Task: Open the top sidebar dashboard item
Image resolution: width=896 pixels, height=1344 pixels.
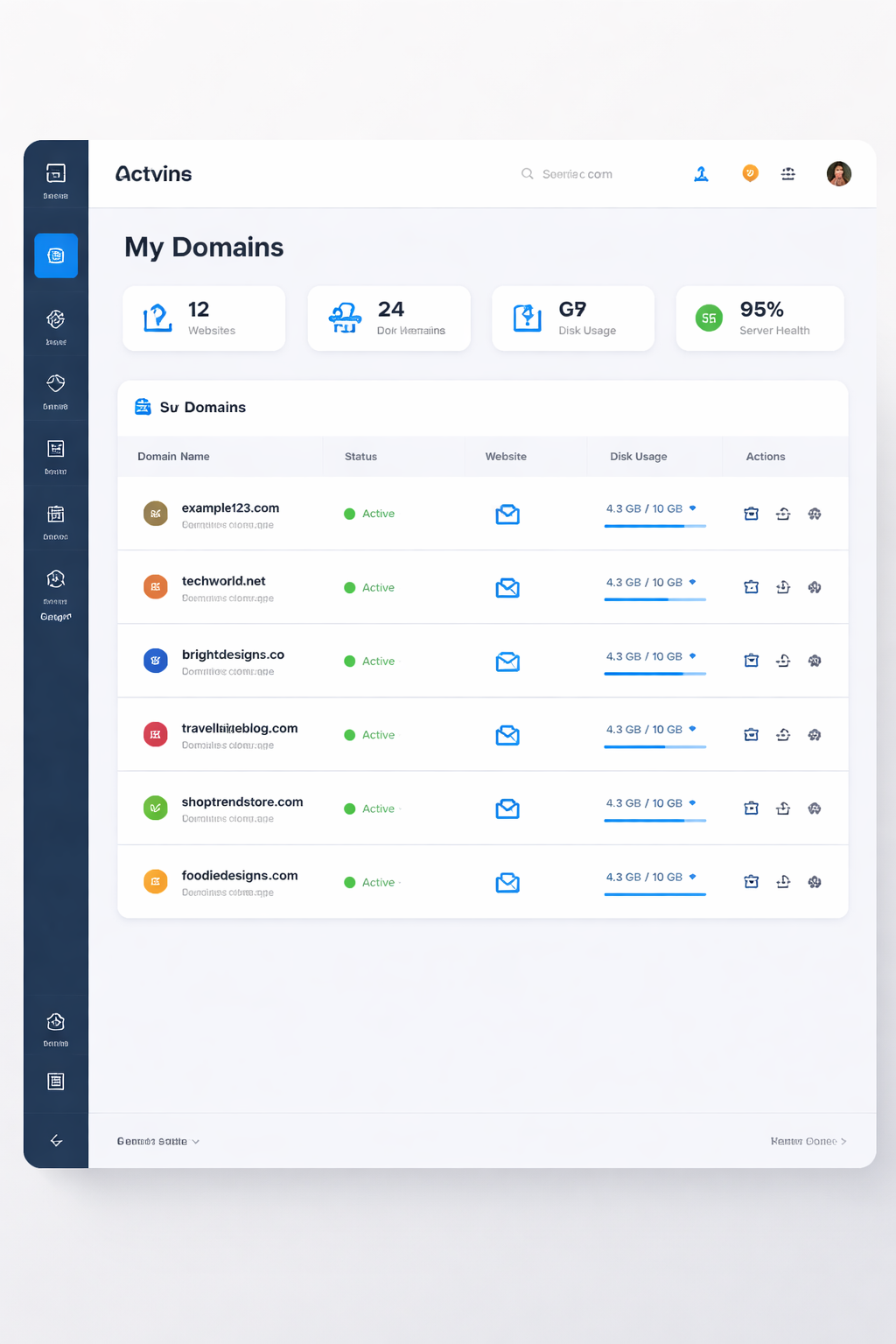Action: 56,180
